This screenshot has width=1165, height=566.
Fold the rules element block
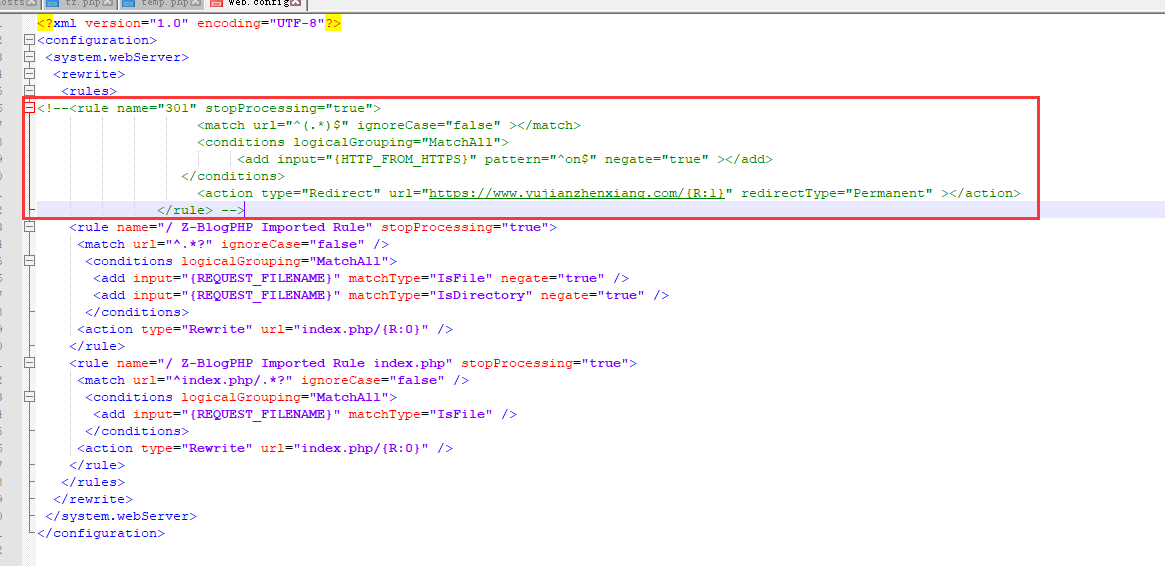(30, 92)
